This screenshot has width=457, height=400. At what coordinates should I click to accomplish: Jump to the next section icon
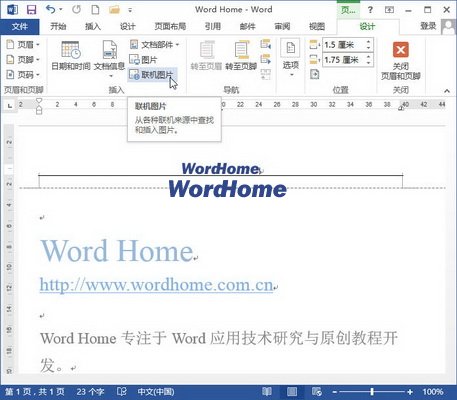click(x=266, y=59)
